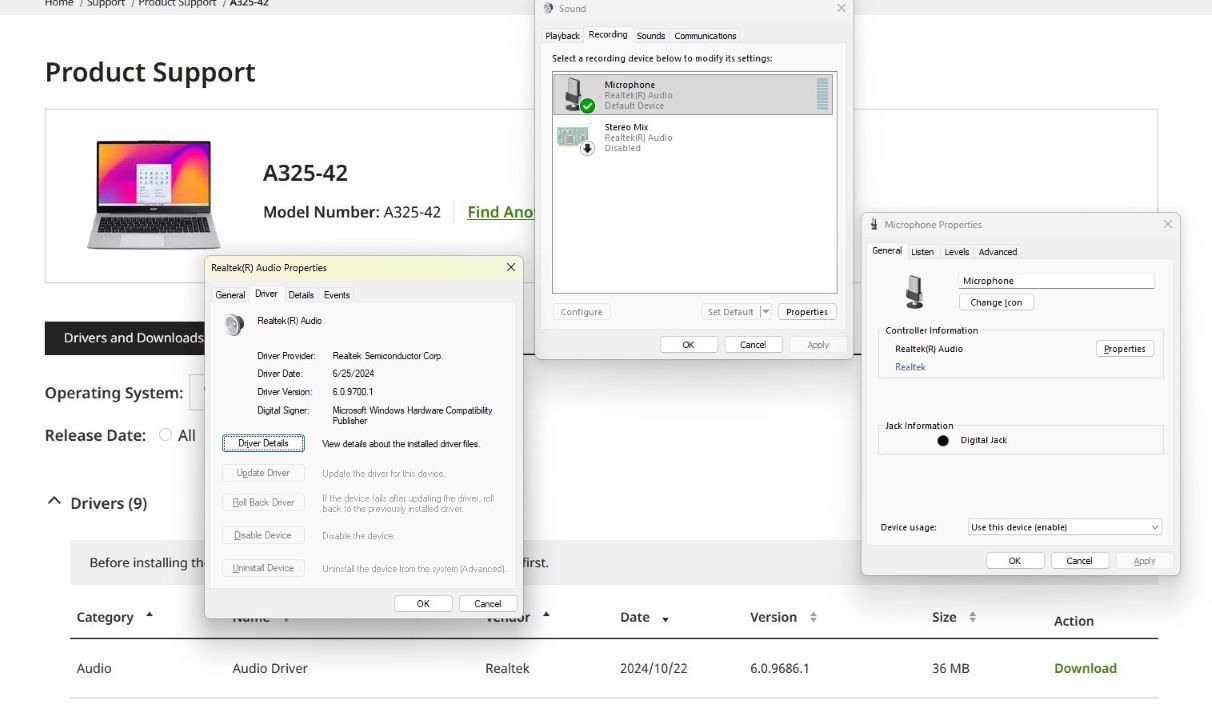
Task: Click the Roll Back Driver button
Action: coord(263,502)
